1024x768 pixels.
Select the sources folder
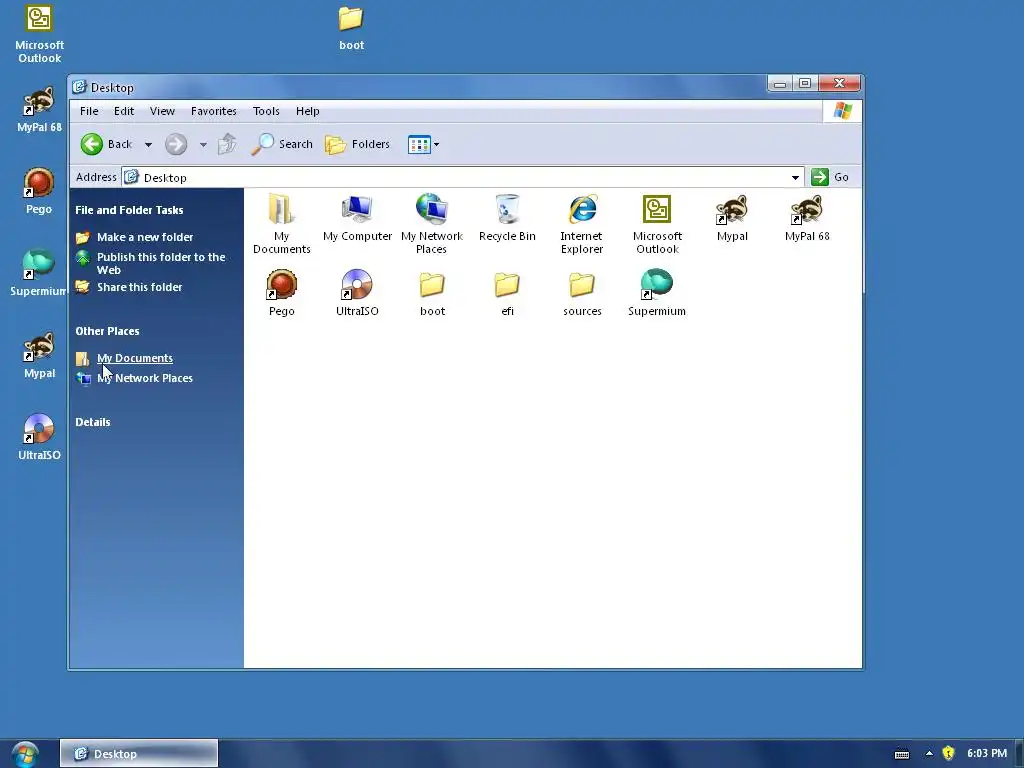582,293
